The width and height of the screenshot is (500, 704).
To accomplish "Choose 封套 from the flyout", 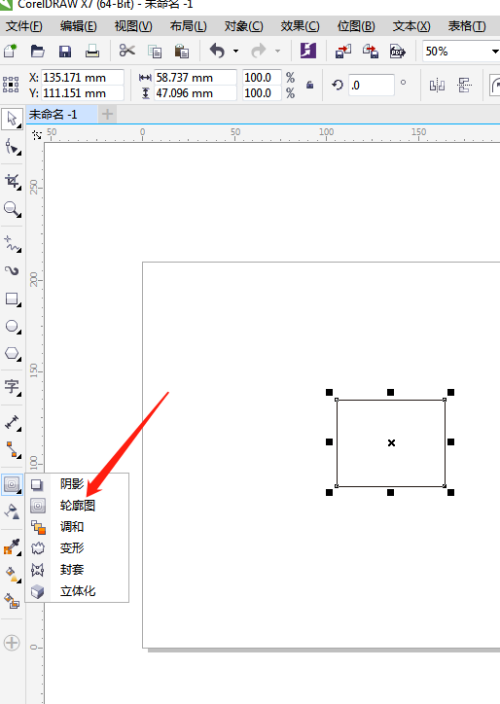I will tap(77, 570).
